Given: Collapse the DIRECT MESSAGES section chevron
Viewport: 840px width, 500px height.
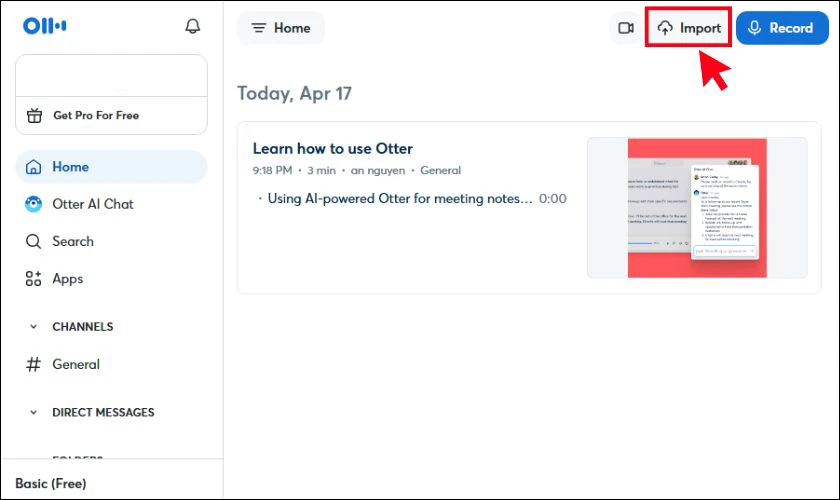Looking at the screenshot, I should (33, 412).
